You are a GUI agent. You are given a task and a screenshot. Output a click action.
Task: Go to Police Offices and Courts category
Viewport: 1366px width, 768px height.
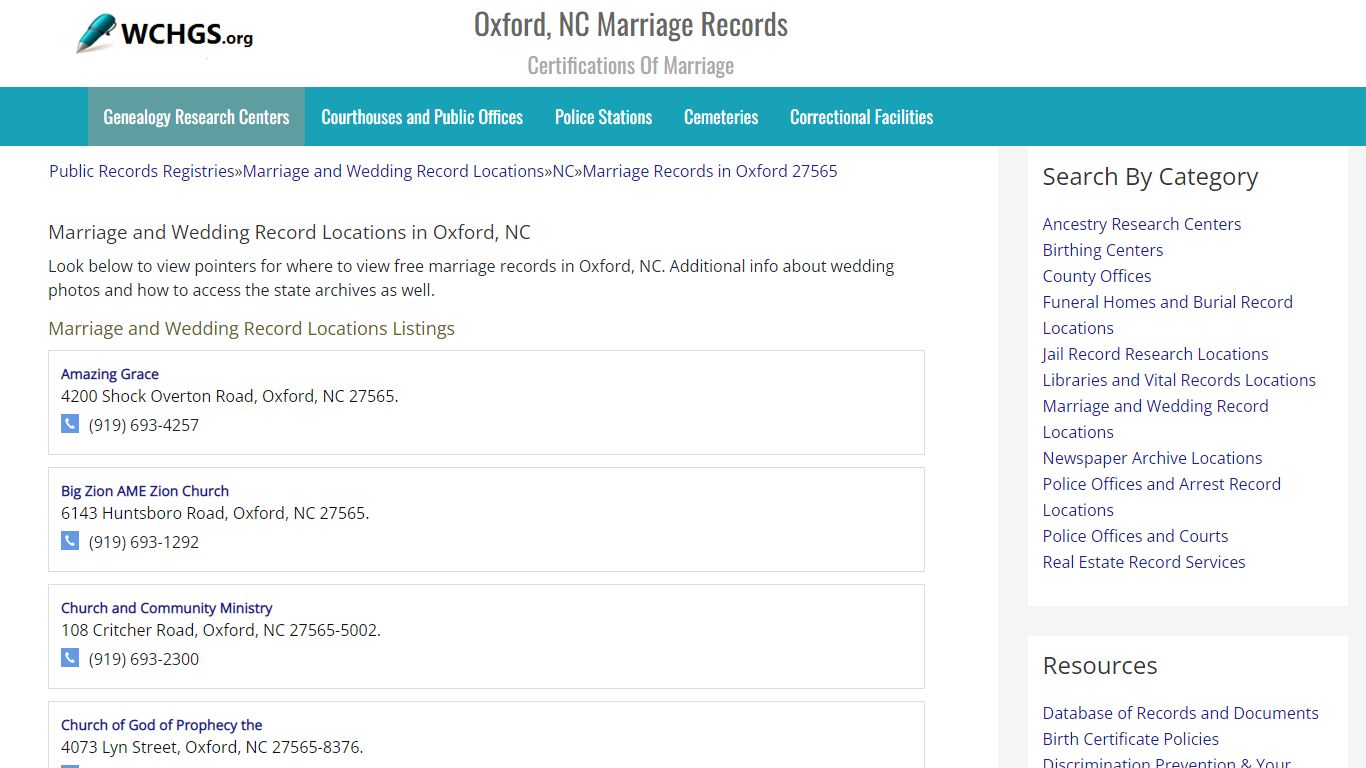point(1136,536)
